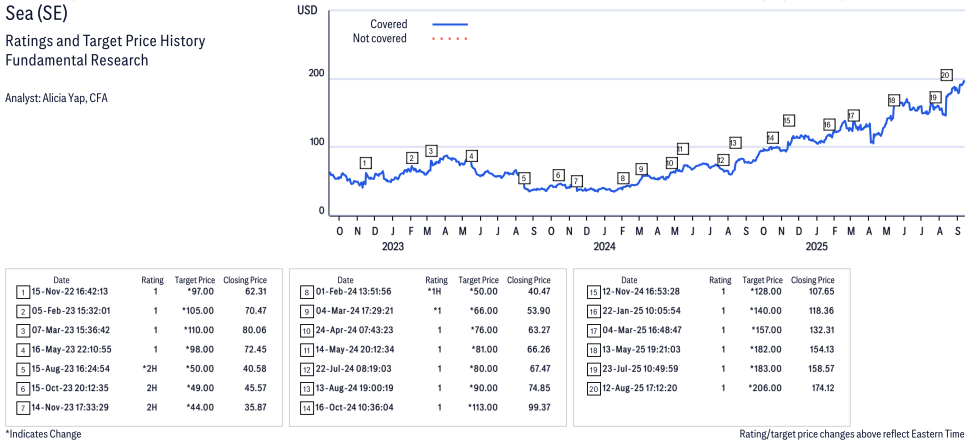Click chart marker 9 on the price line
This screenshot has height=440, width=975.
pos(641,169)
